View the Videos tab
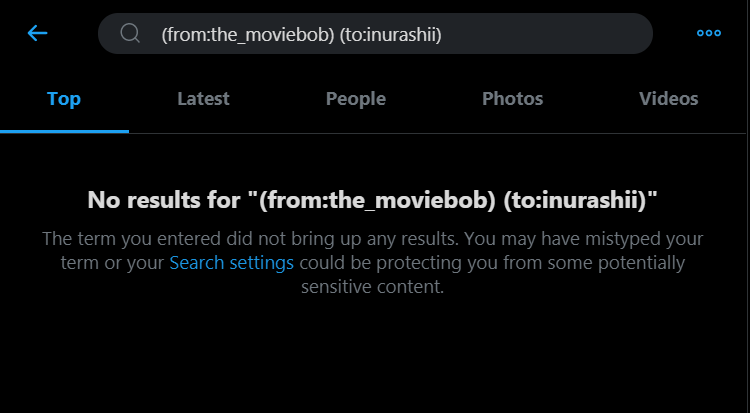The height and width of the screenshot is (413, 750). [668, 99]
